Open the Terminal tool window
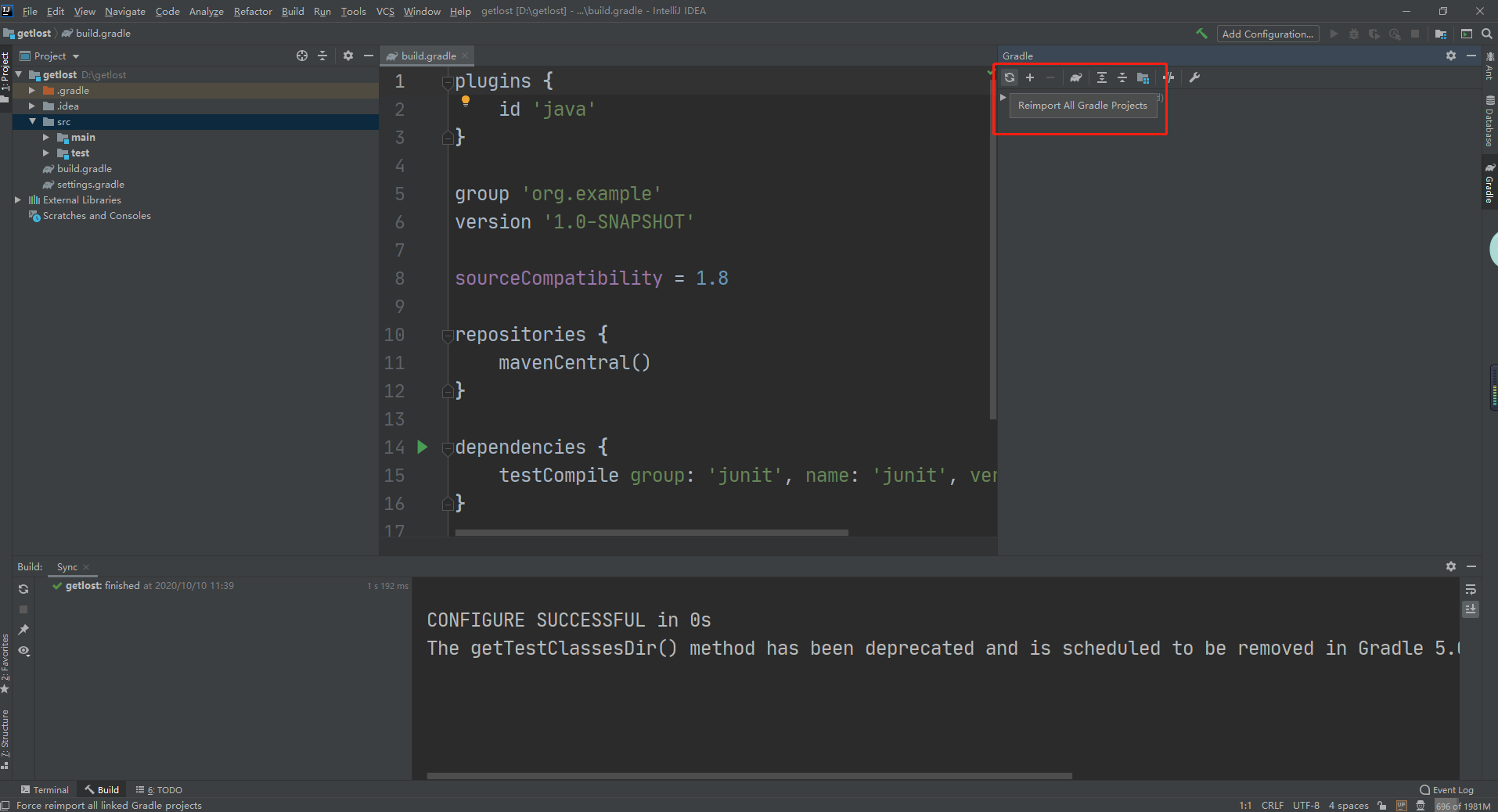The width and height of the screenshot is (1498, 812). point(45,789)
